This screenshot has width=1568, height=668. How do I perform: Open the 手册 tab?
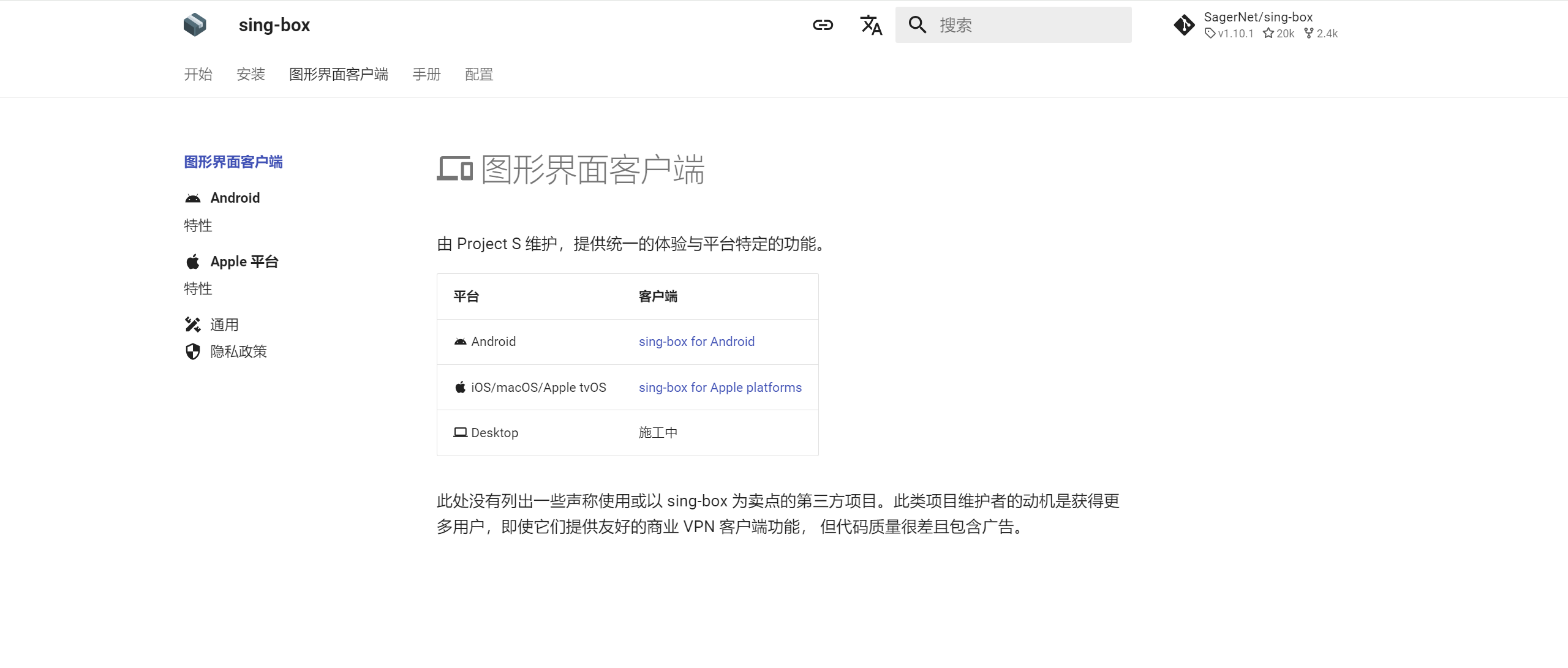(x=426, y=75)
